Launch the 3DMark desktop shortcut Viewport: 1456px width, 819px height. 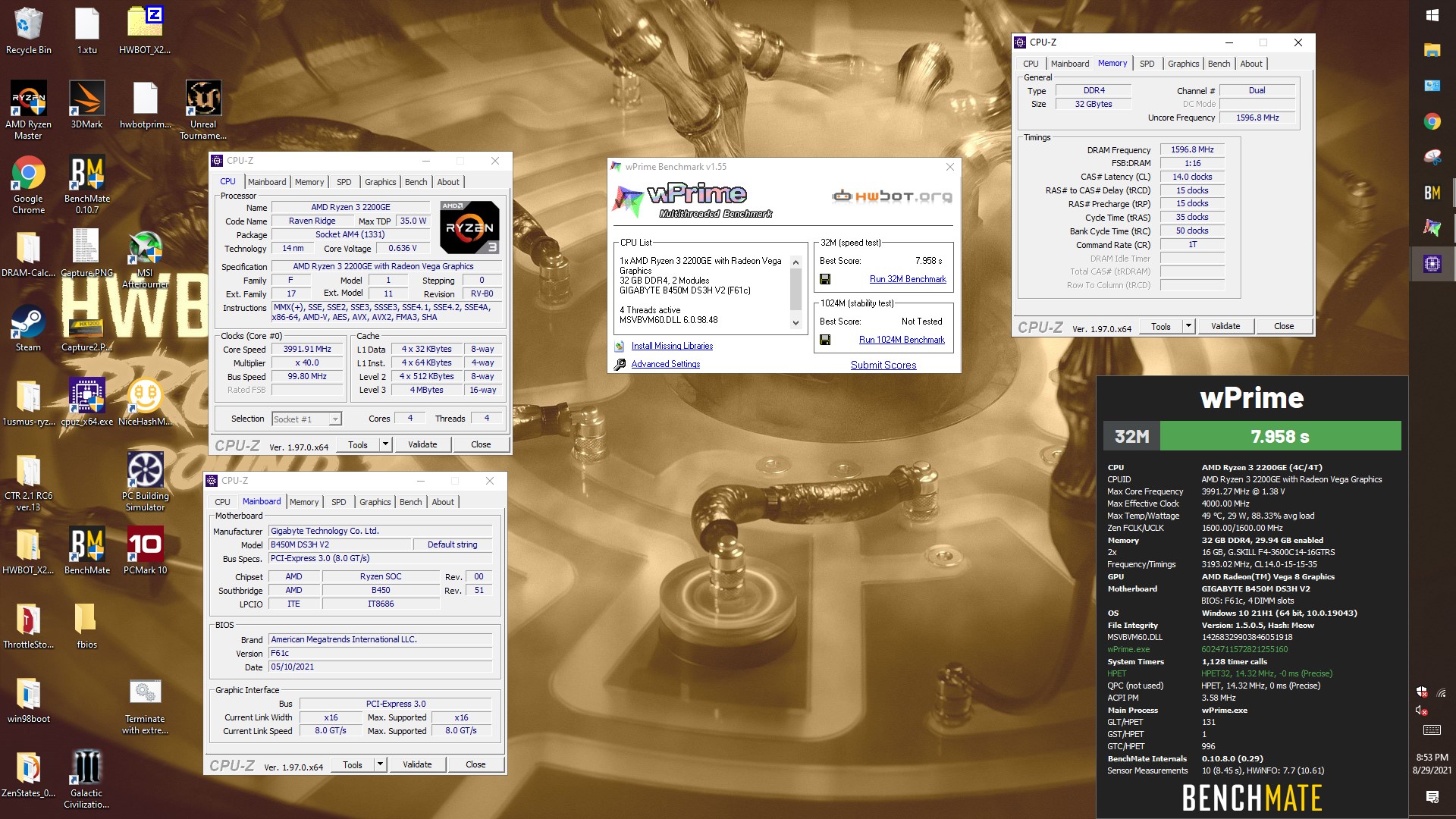[x=86, y=105]
